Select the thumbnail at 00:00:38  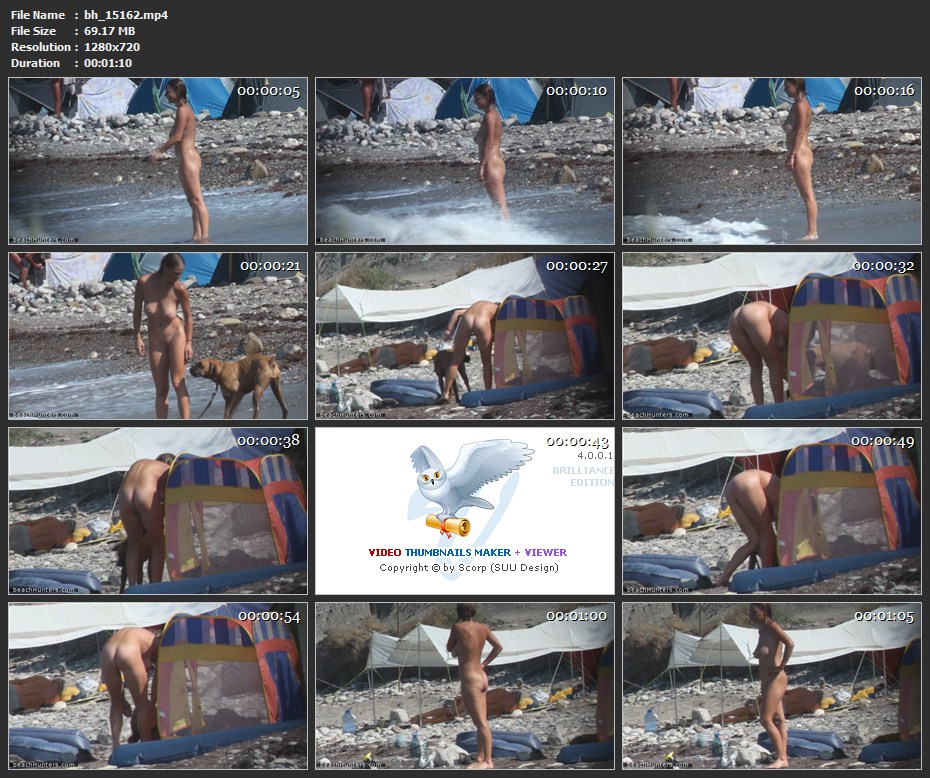click(158, 511)
